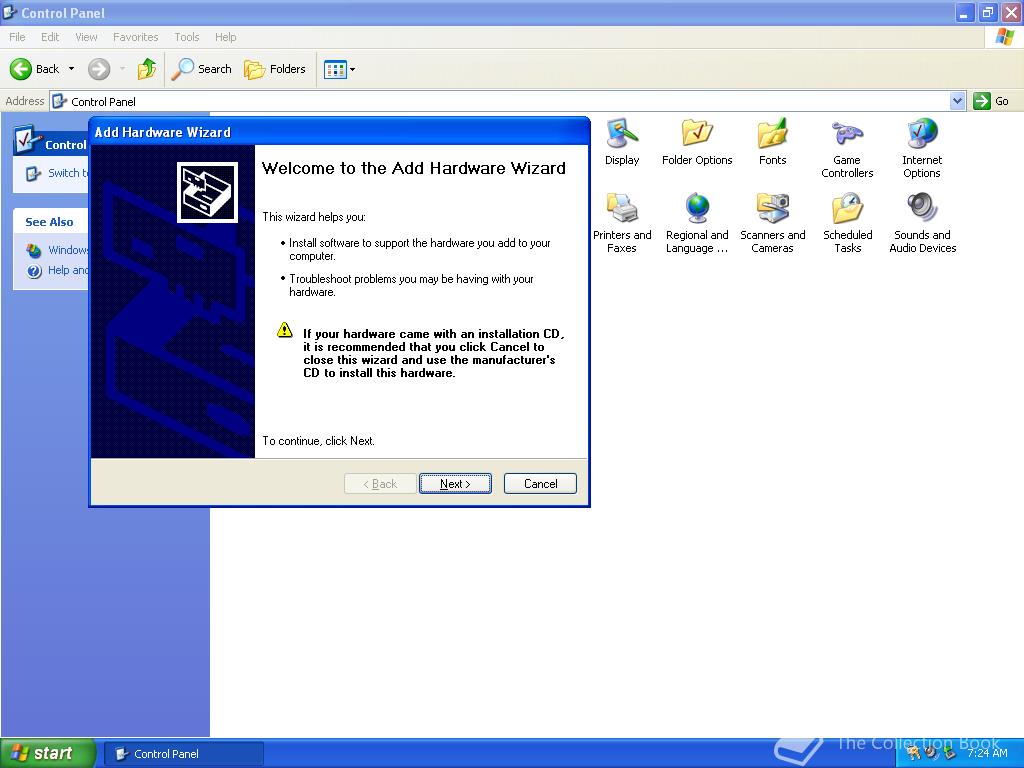Screen dimensions: 1024x768
Task: Open the Tools menu
Action: (186, 37)
